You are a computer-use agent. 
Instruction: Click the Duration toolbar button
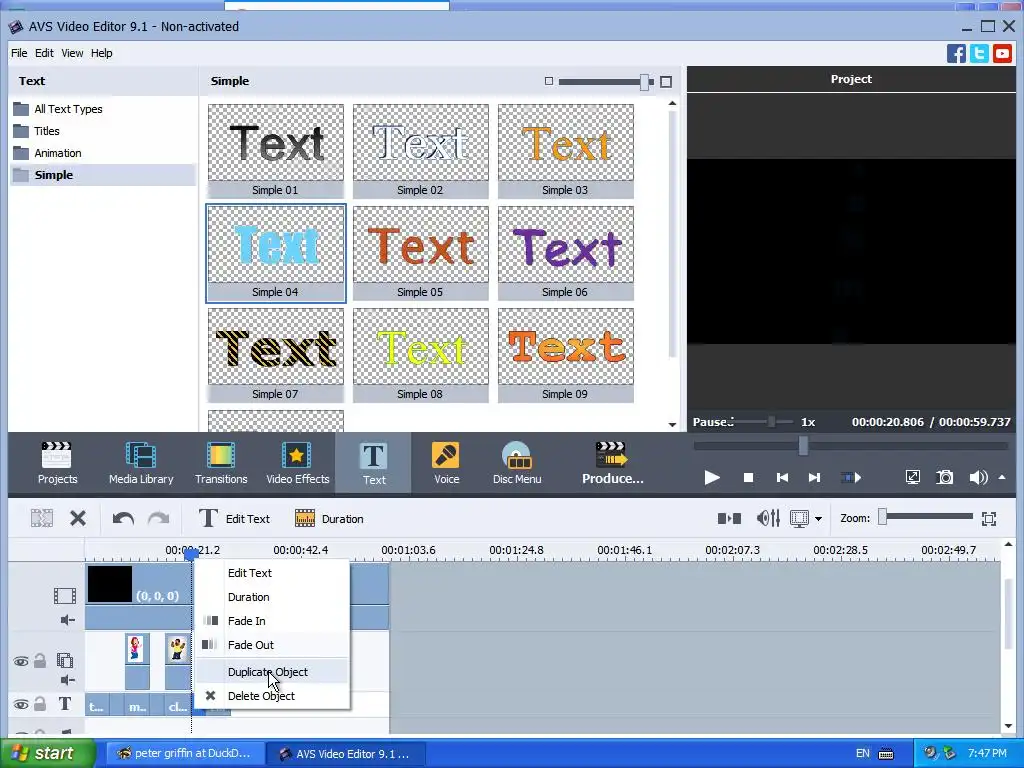329,519
